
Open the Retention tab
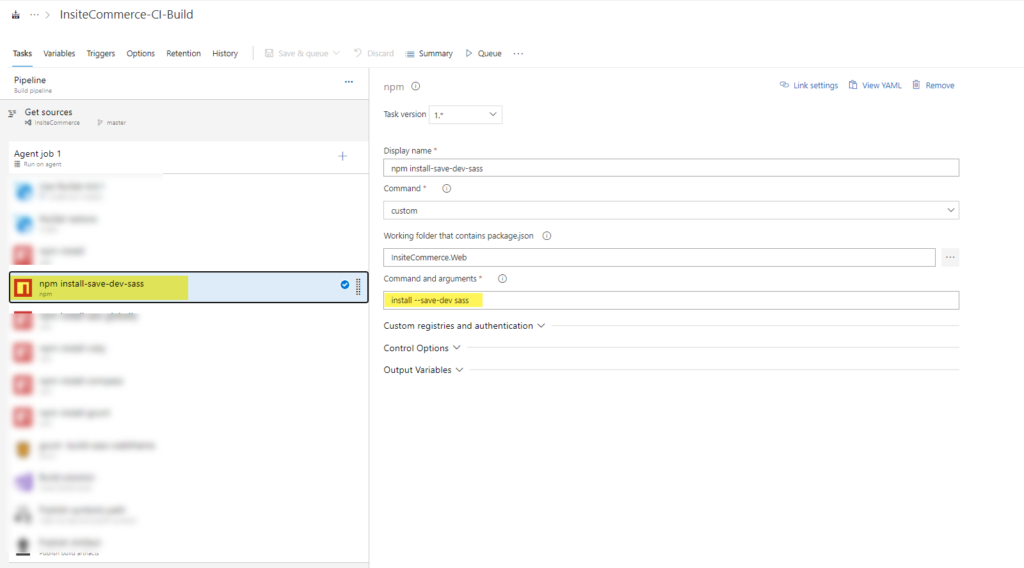click(184, 54)
